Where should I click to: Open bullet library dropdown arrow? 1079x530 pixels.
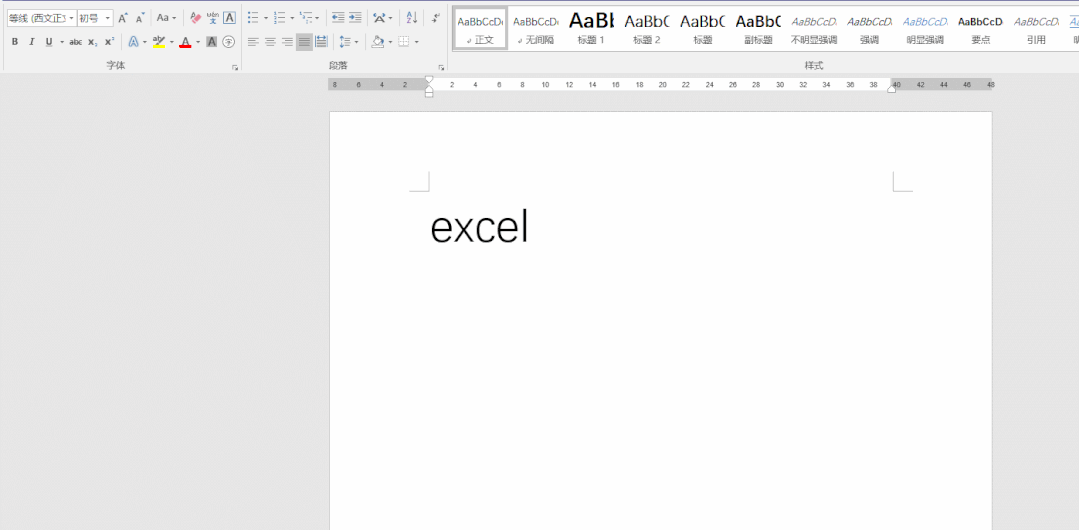(x=266, y=18)
